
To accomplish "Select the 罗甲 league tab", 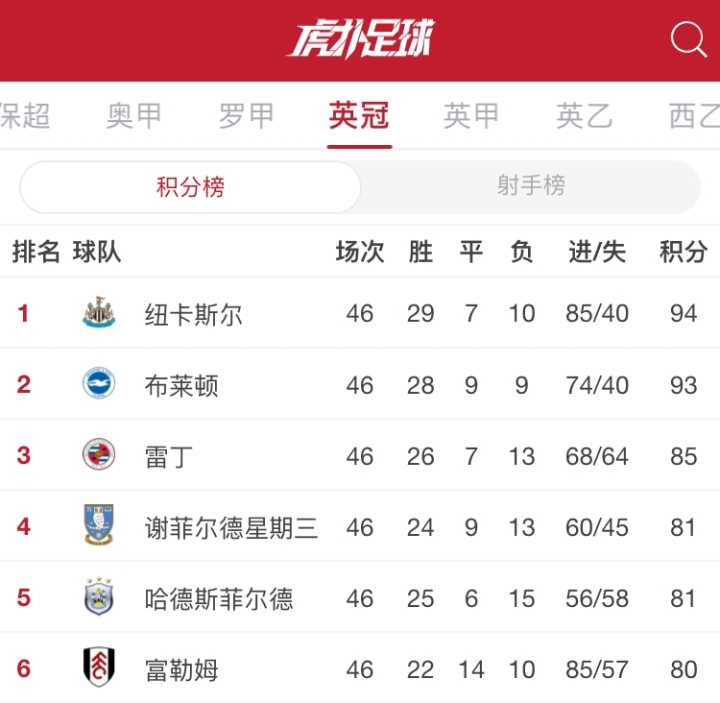I will point(246,116).
